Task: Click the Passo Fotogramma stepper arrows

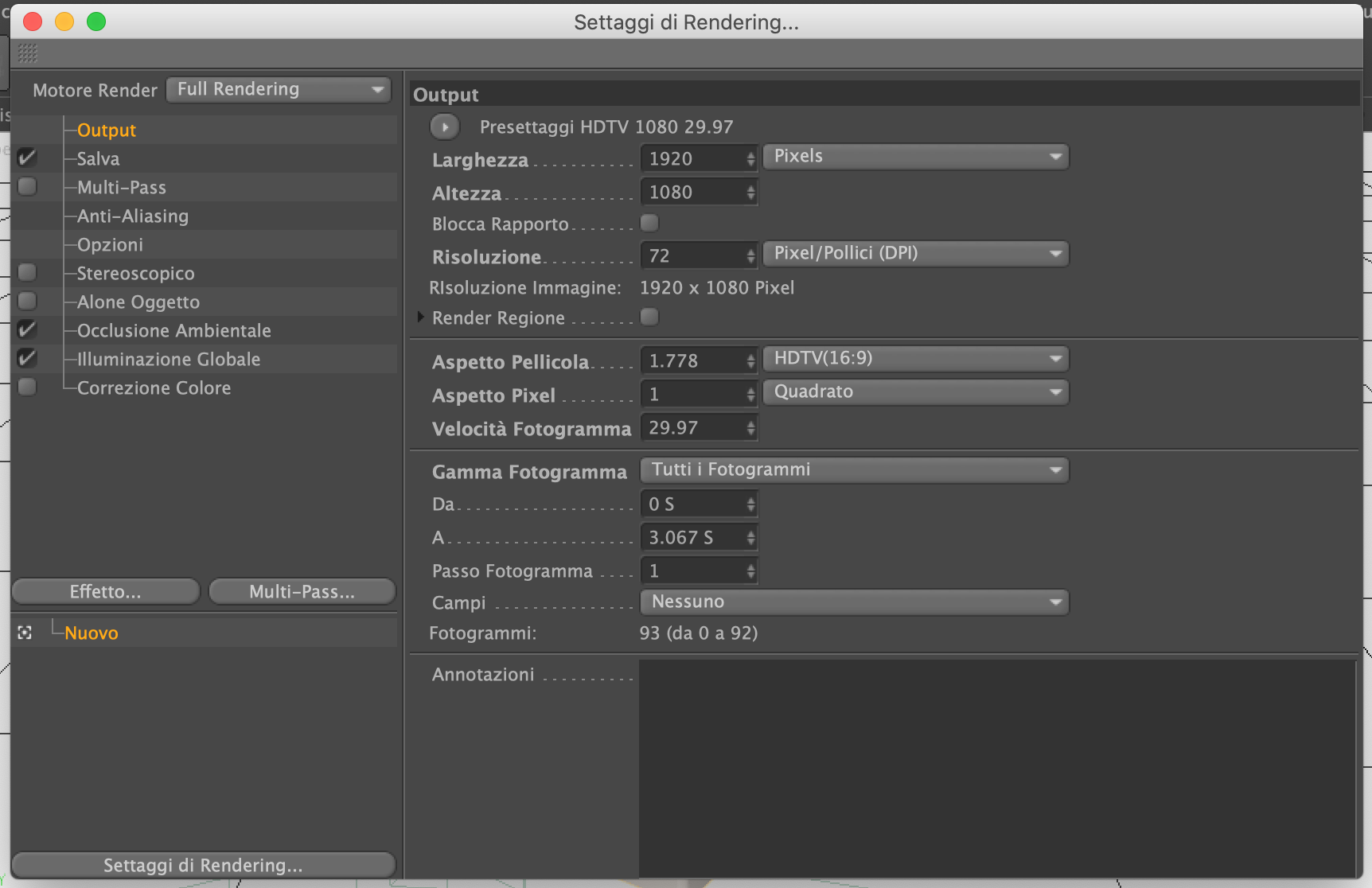Action: 750,571
